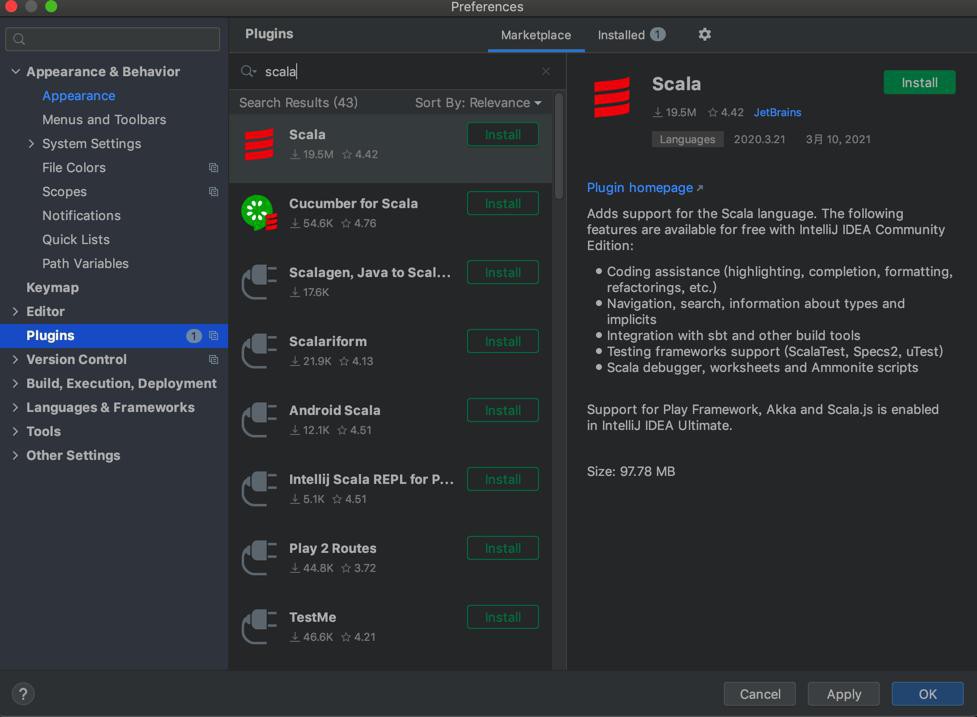Click the Scalagen plugin placeholder icon
Image resolution: width=977 pixels, height=717 pixels.
click(x=259, y=282)
